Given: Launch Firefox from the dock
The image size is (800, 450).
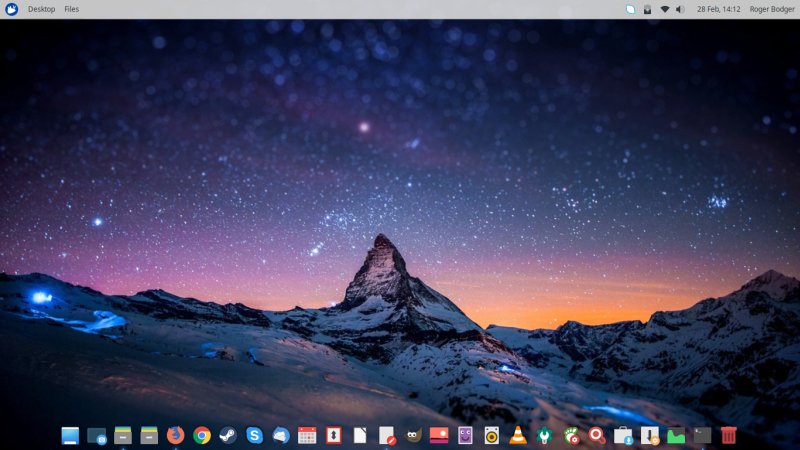Looking at the screenshot, I should (176, 435).
